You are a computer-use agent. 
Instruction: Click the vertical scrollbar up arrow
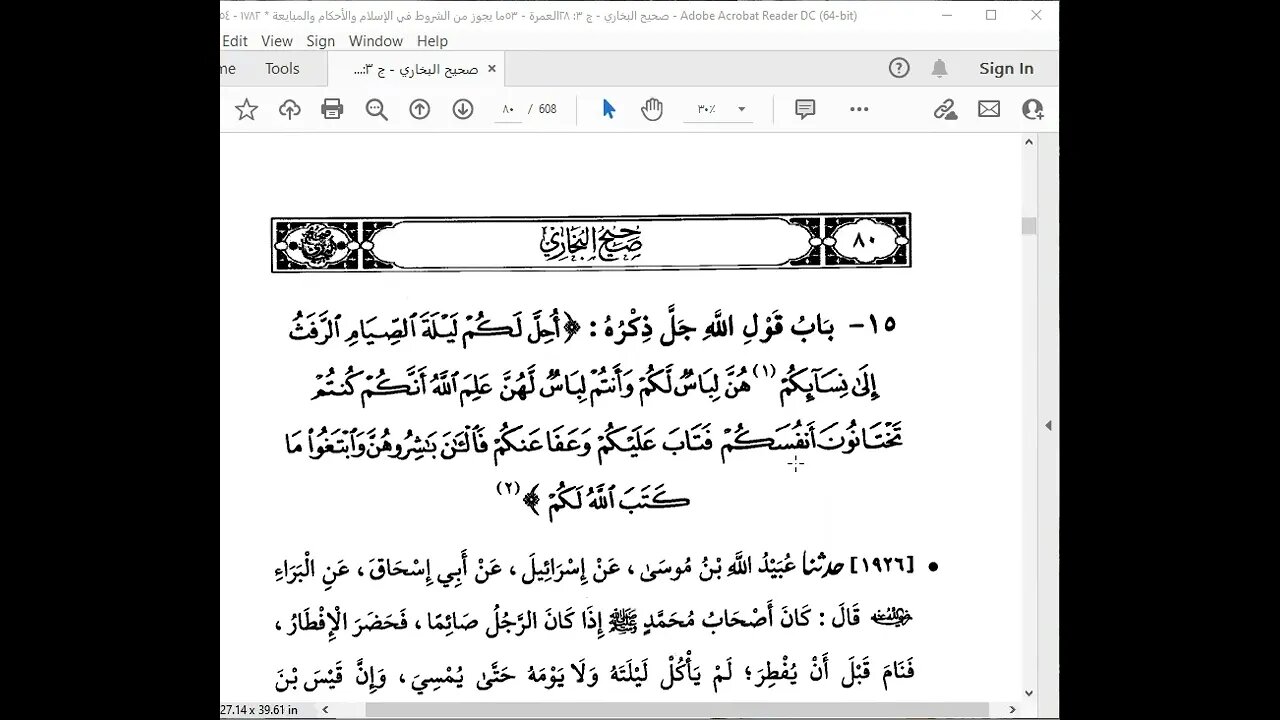[x=1028, y=143]
